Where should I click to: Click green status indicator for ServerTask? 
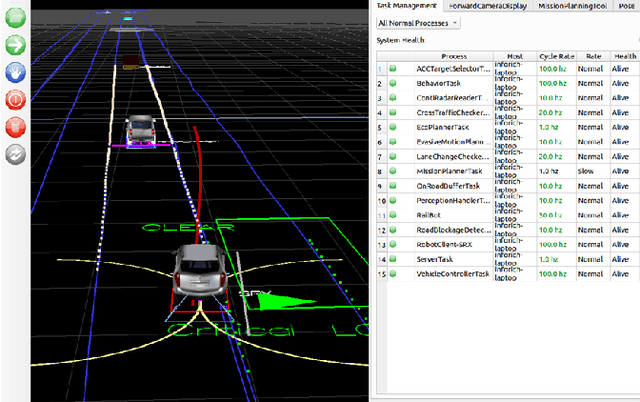coord(393,258)
